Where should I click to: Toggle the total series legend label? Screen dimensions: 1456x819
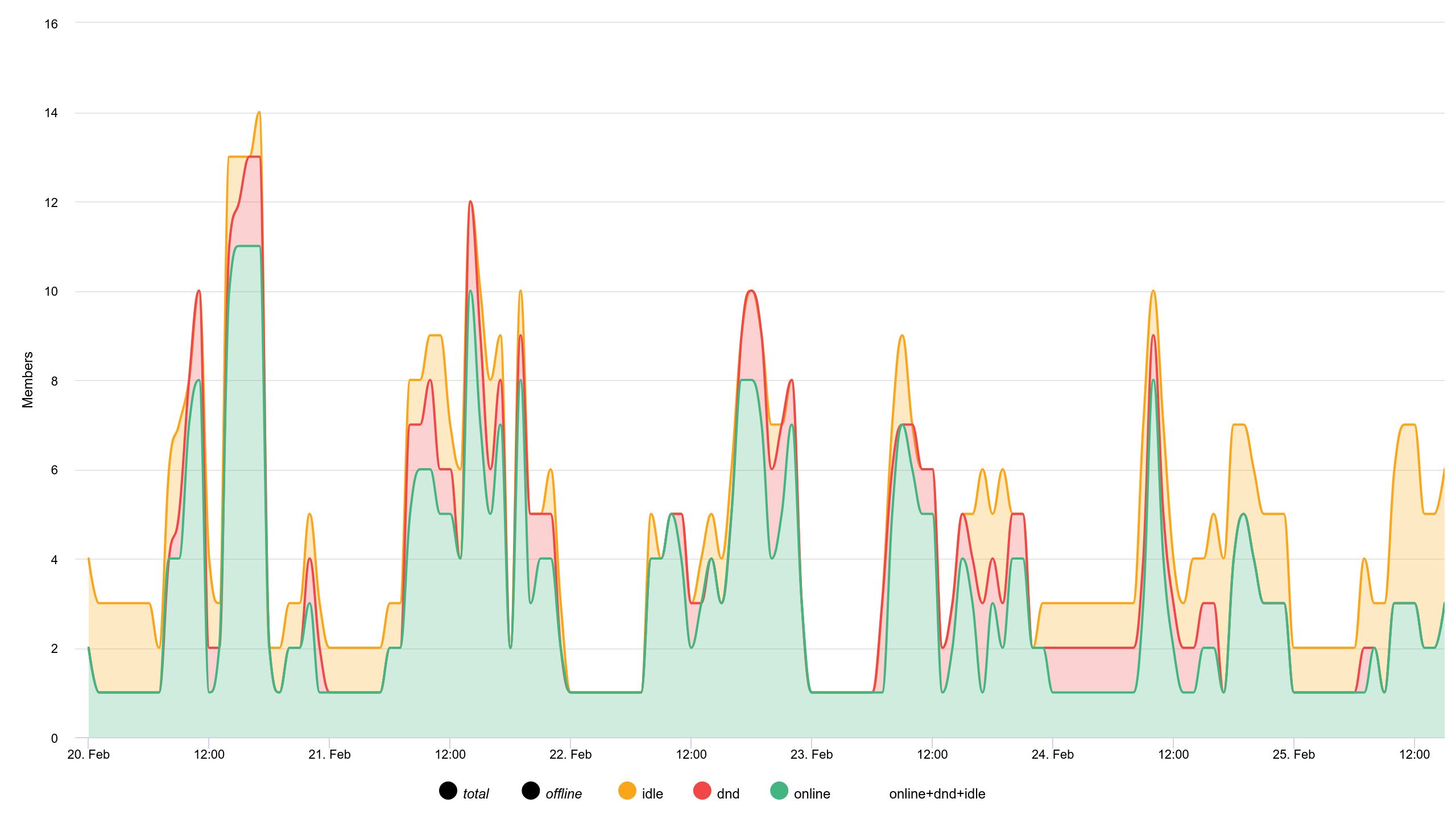point(475,794)
